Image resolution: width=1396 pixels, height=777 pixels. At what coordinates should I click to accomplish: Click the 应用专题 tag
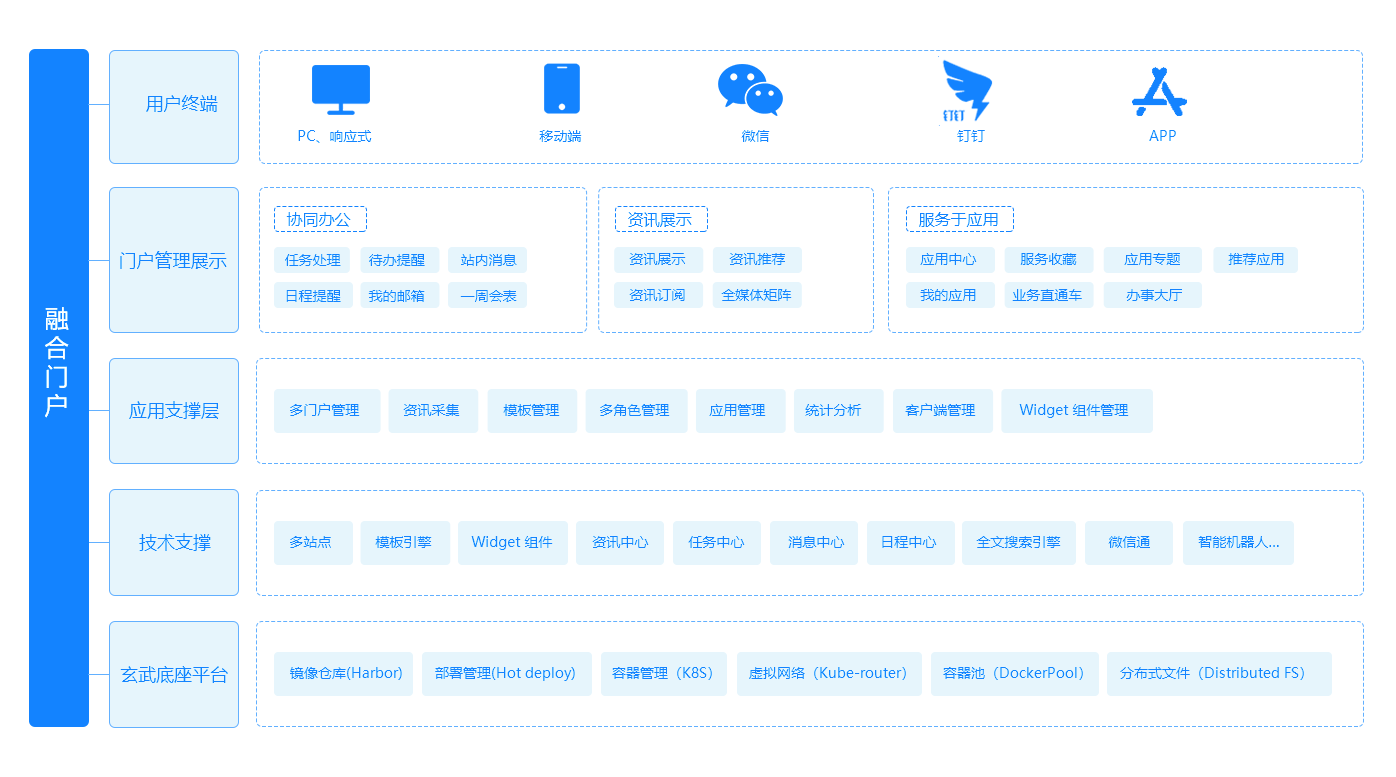point(1153,260)
